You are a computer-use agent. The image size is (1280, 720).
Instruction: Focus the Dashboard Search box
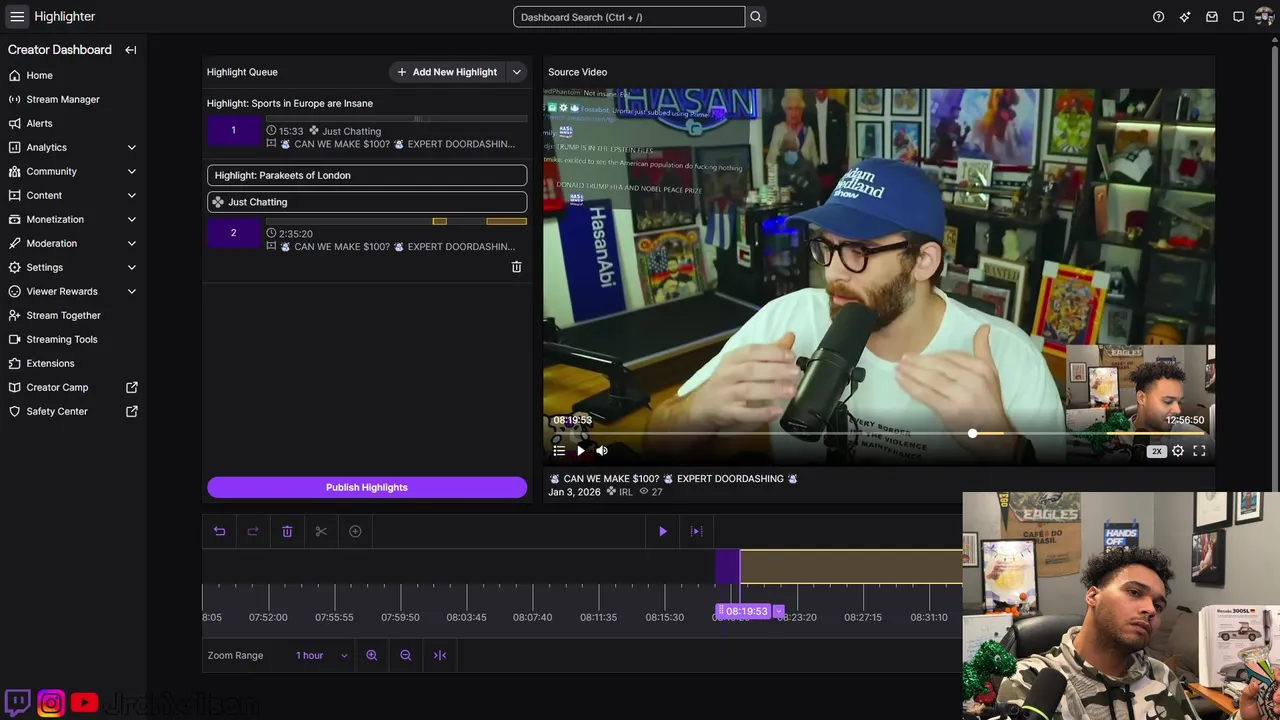pyautogui.click(x=629, y=17)
